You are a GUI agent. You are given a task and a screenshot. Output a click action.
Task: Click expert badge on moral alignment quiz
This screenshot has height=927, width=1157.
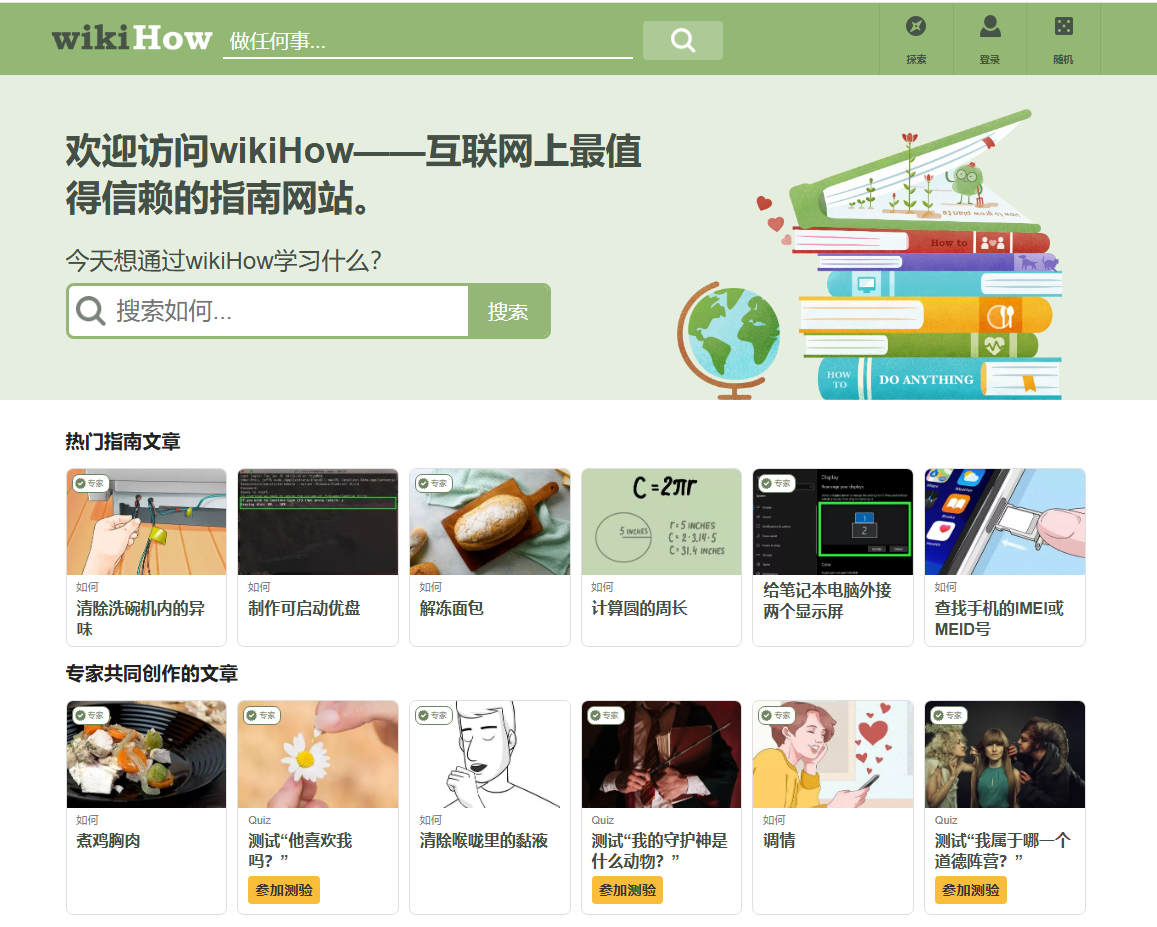coord(948,715)
